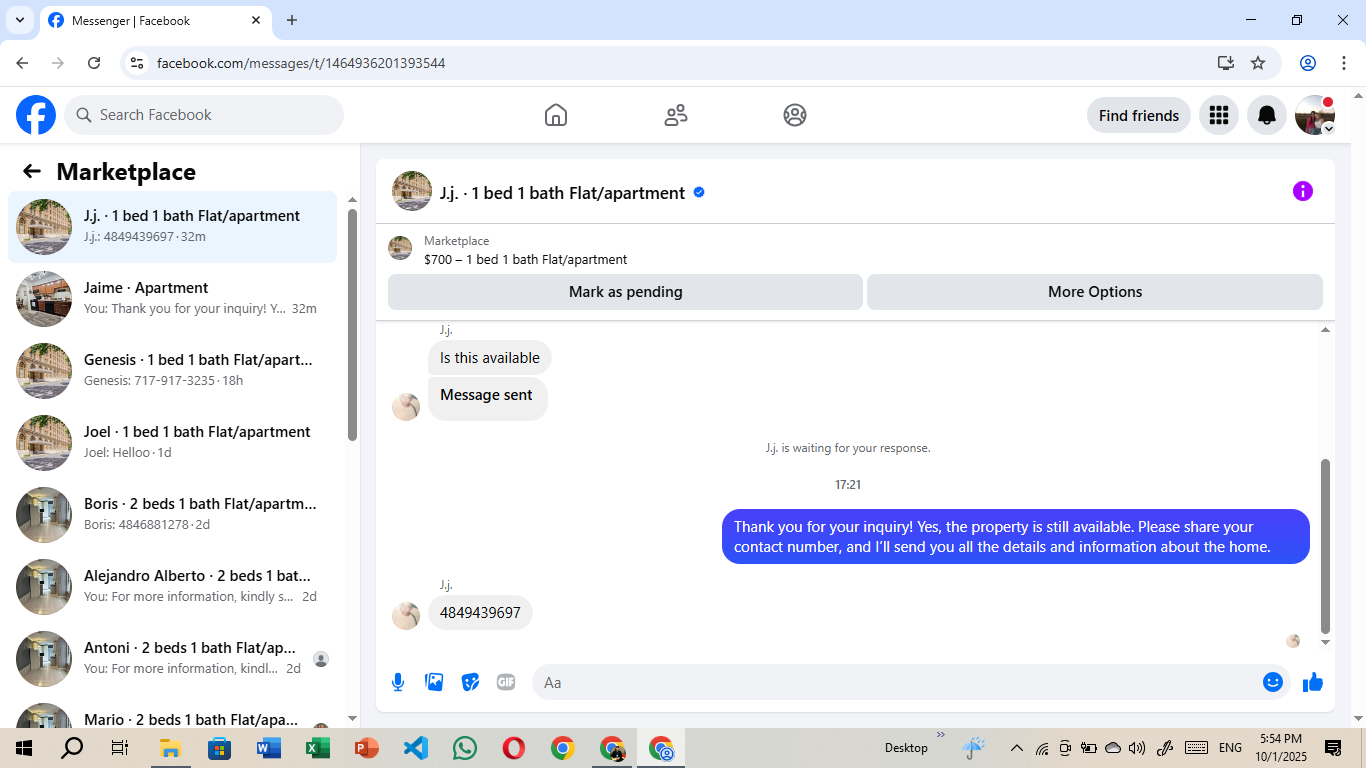Click the volume icon in system tray
1366x768 pixels.
click(x=1136, y=748)
